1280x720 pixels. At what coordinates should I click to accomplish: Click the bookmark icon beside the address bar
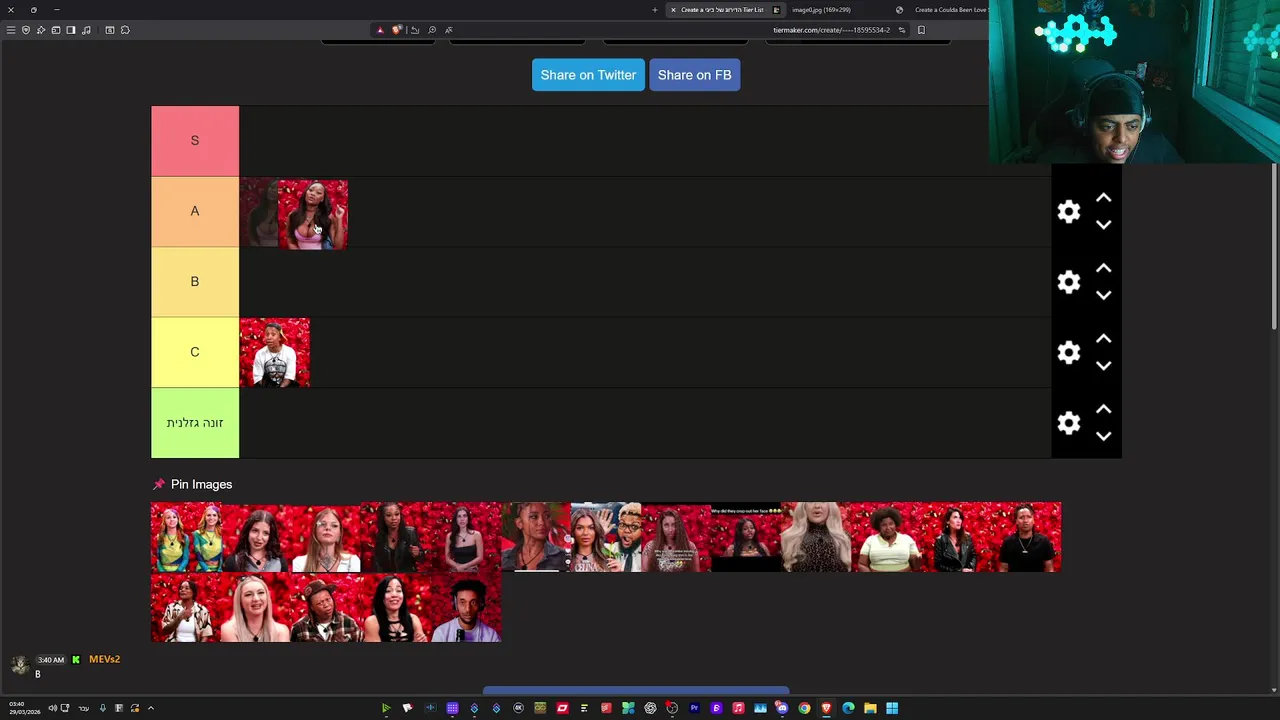pos(921,30)
